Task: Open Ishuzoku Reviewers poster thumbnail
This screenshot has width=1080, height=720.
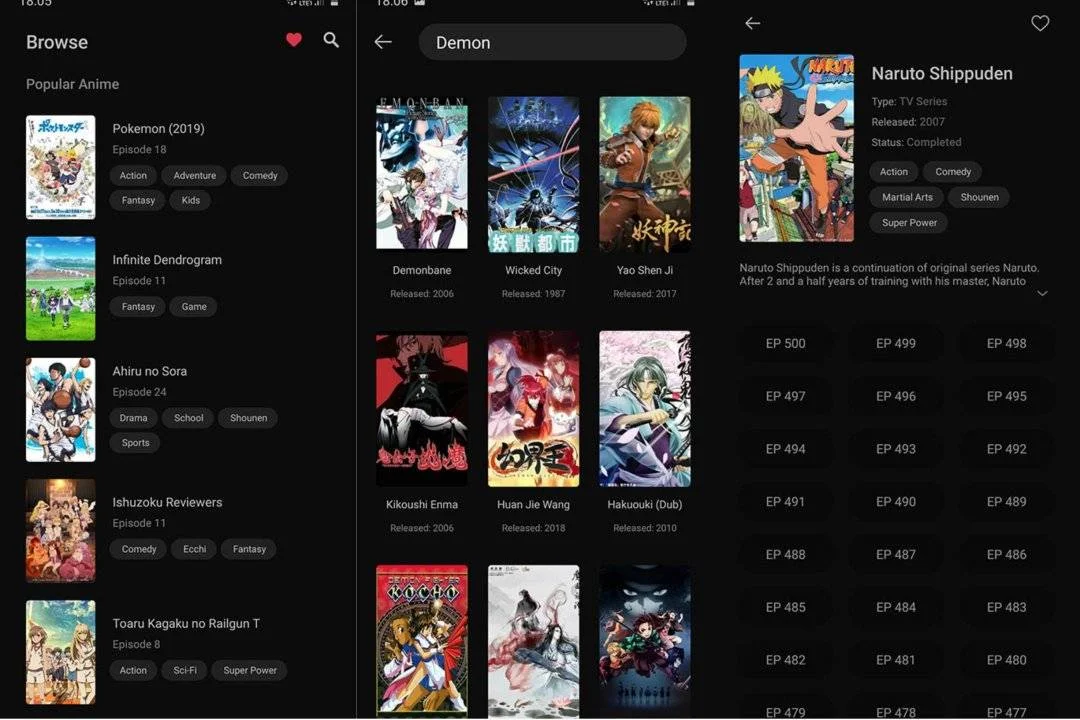Action: pyautogui.click(x=61, y=531)
